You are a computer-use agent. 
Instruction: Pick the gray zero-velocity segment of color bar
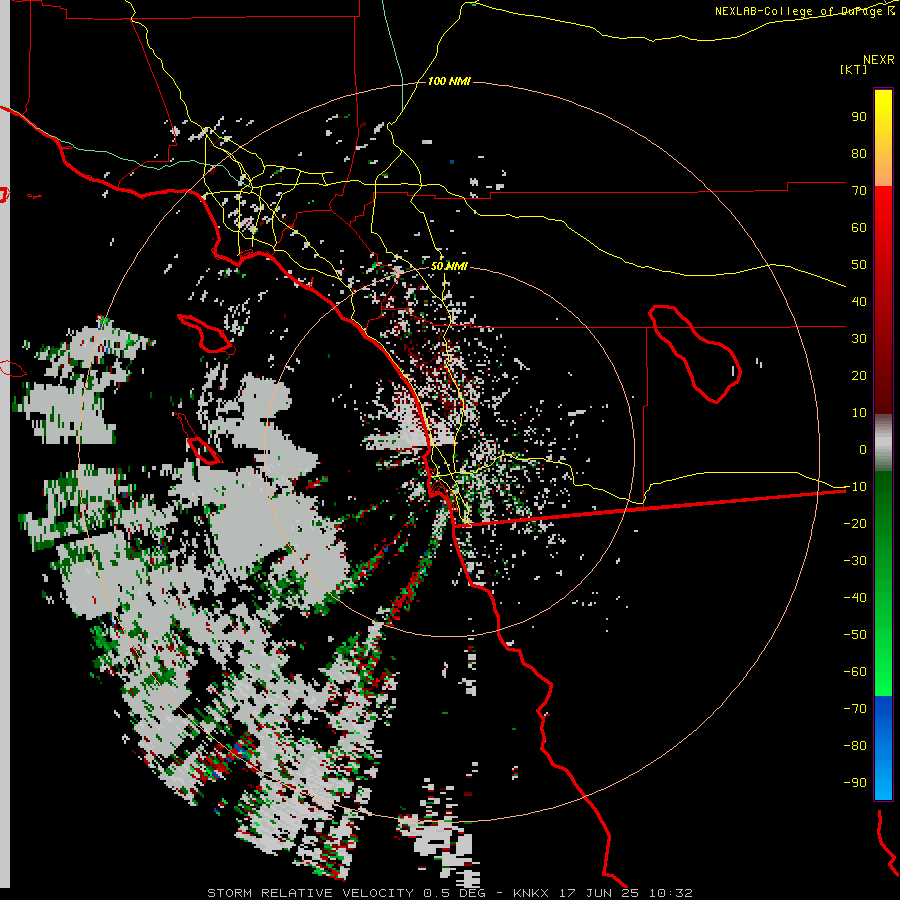[x=883, y=443]
